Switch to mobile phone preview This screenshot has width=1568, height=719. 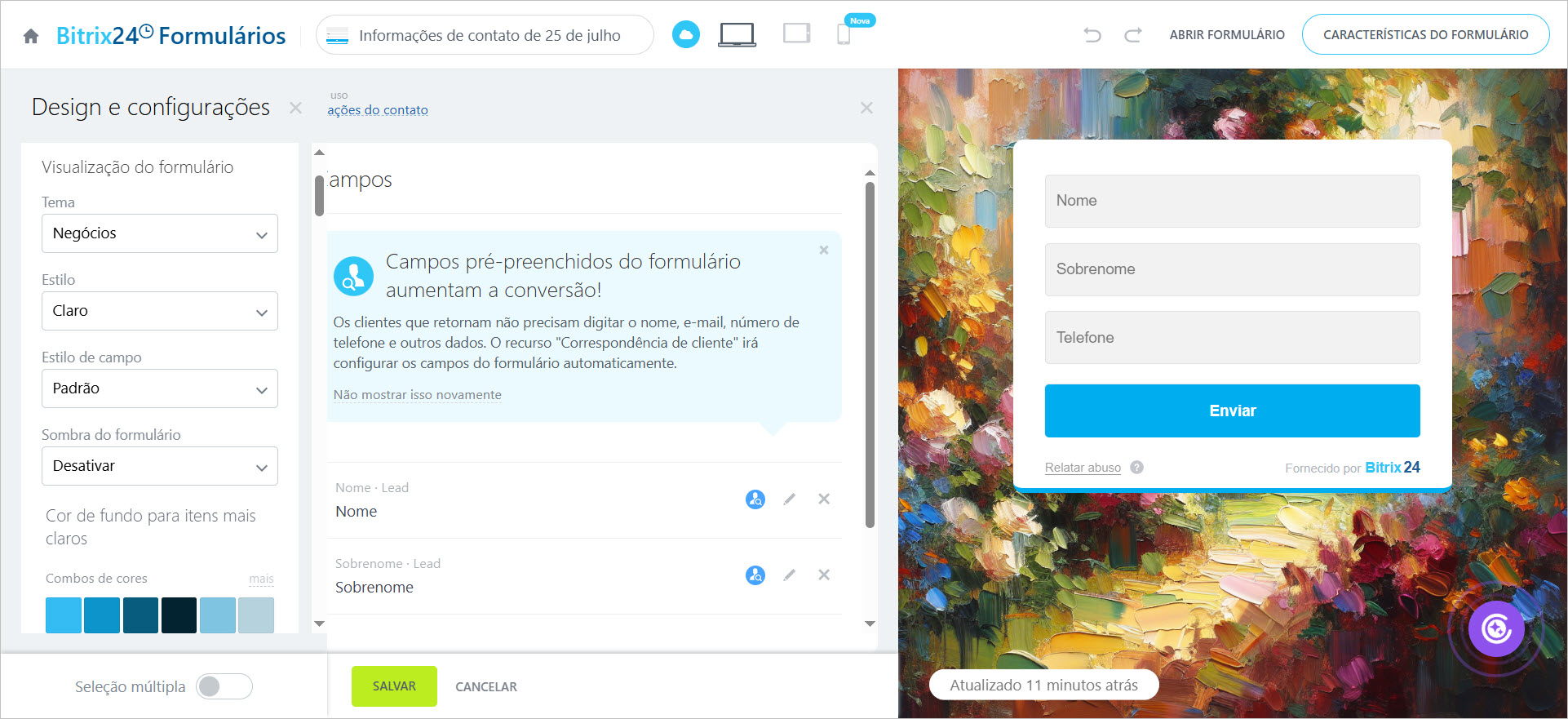[844, 34]
